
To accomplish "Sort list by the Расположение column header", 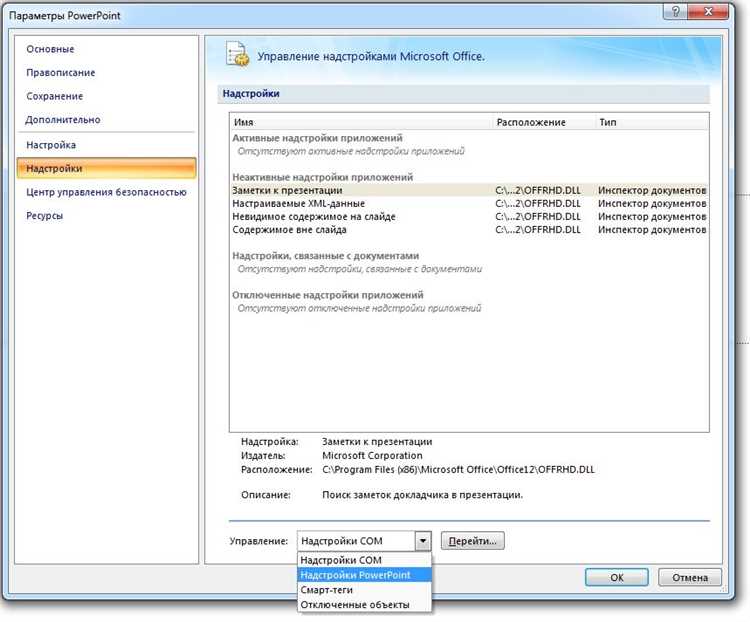I will 530,122.
